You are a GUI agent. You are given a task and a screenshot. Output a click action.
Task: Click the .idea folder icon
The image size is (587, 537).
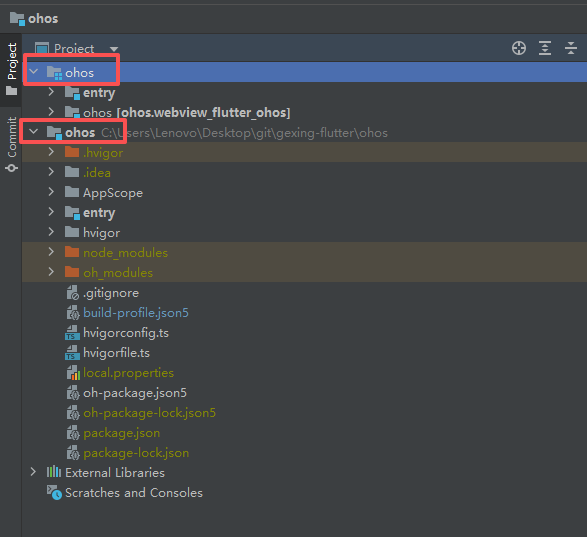72,172
